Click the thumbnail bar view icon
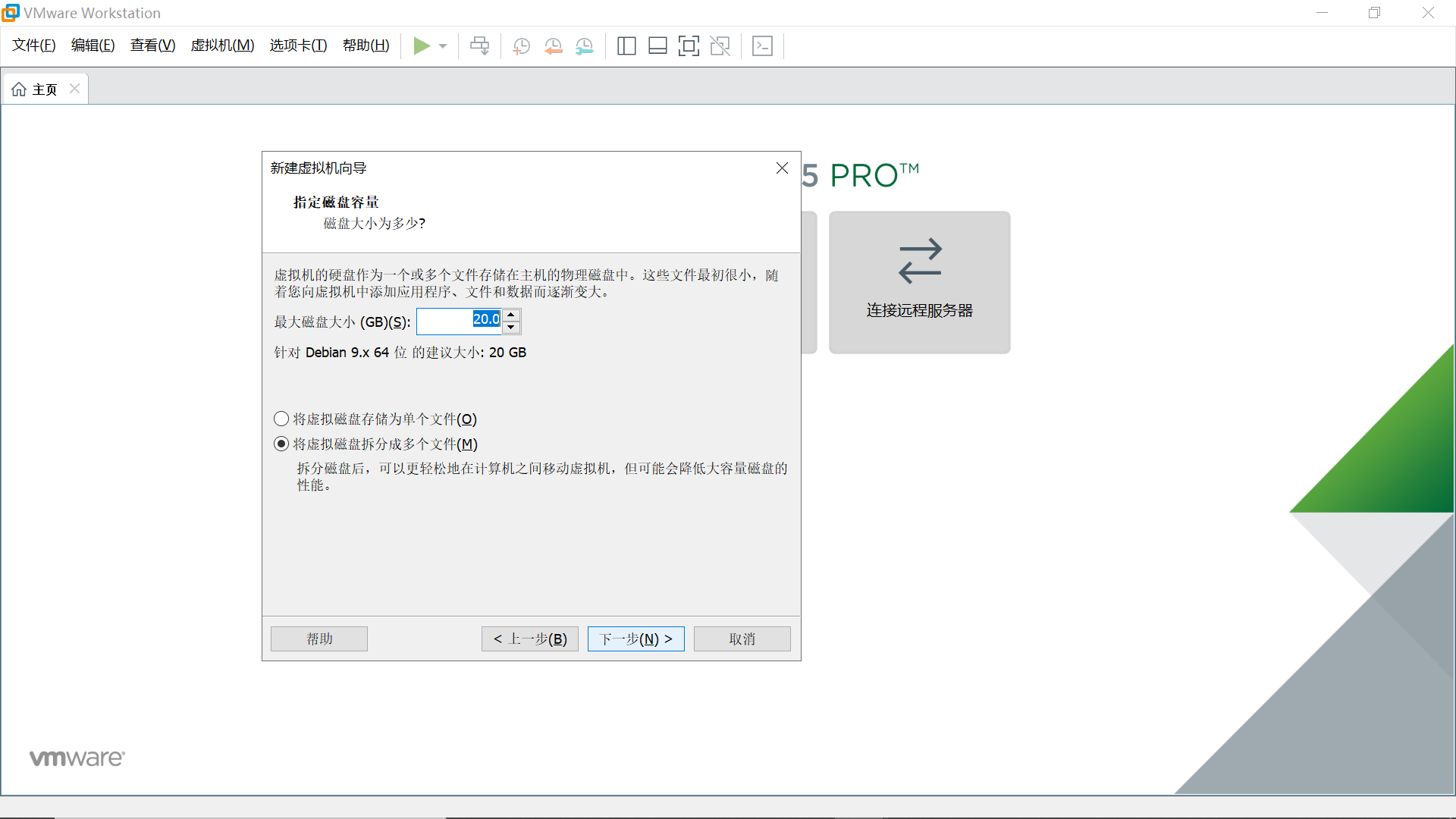The width and height of the screenshot is (1456, 819). click(x=657, y=46)
